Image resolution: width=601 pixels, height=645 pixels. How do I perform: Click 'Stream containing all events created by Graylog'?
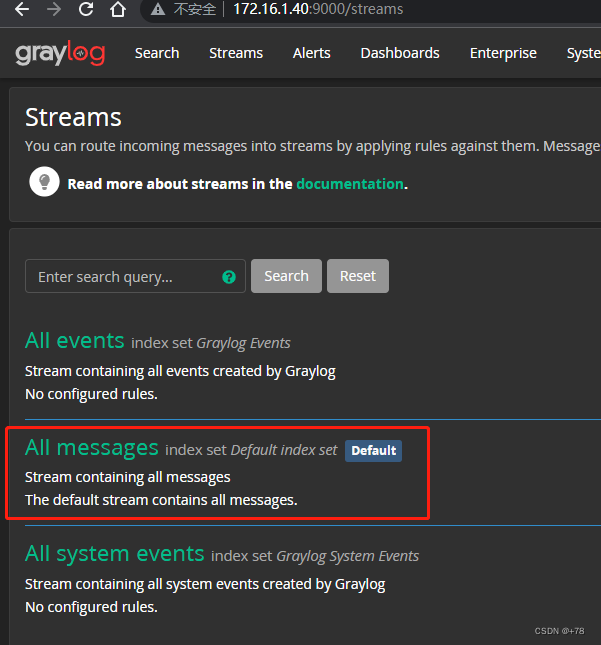(180, 371)
